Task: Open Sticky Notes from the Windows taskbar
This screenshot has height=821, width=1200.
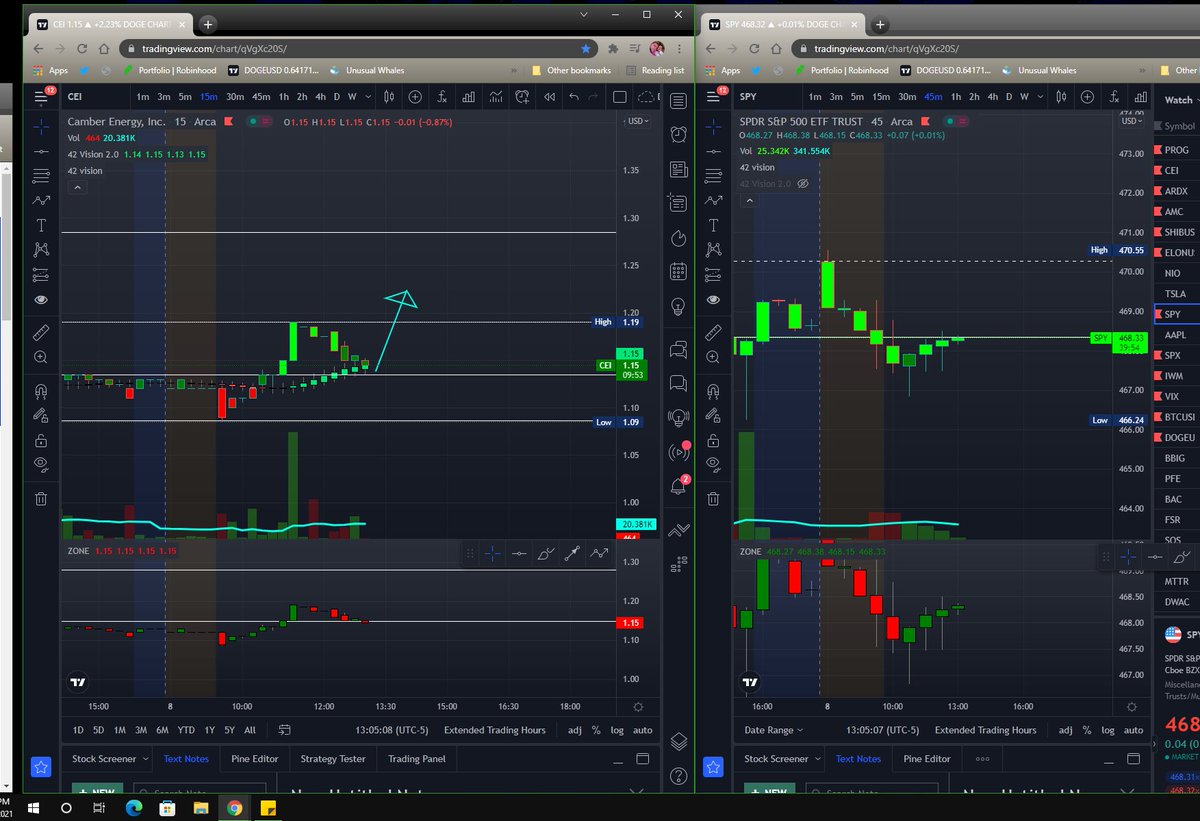Action: pyautogui.click(x=269, y=807)
